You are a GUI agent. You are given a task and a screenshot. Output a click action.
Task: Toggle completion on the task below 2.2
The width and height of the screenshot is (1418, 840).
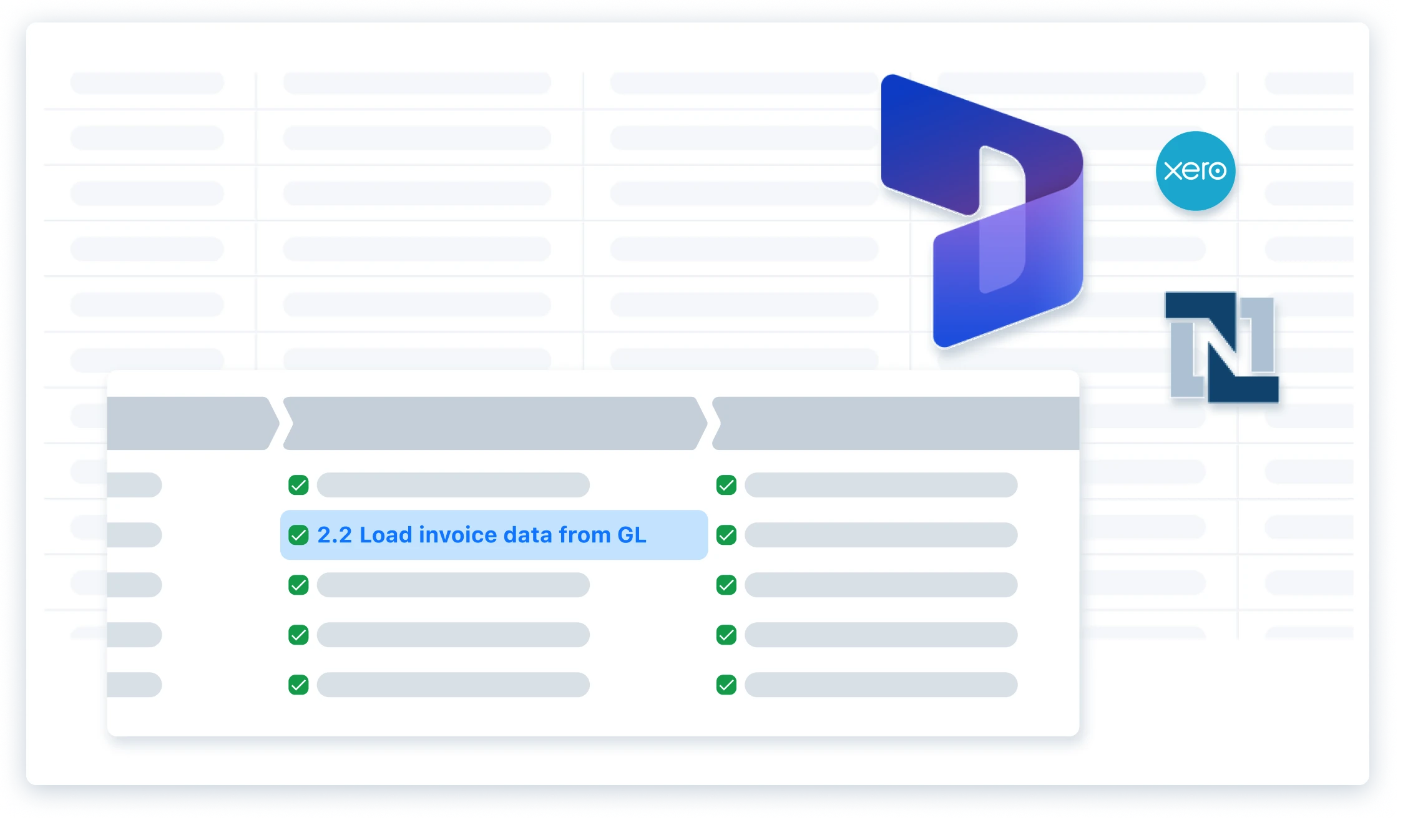(x=298, y=585)
